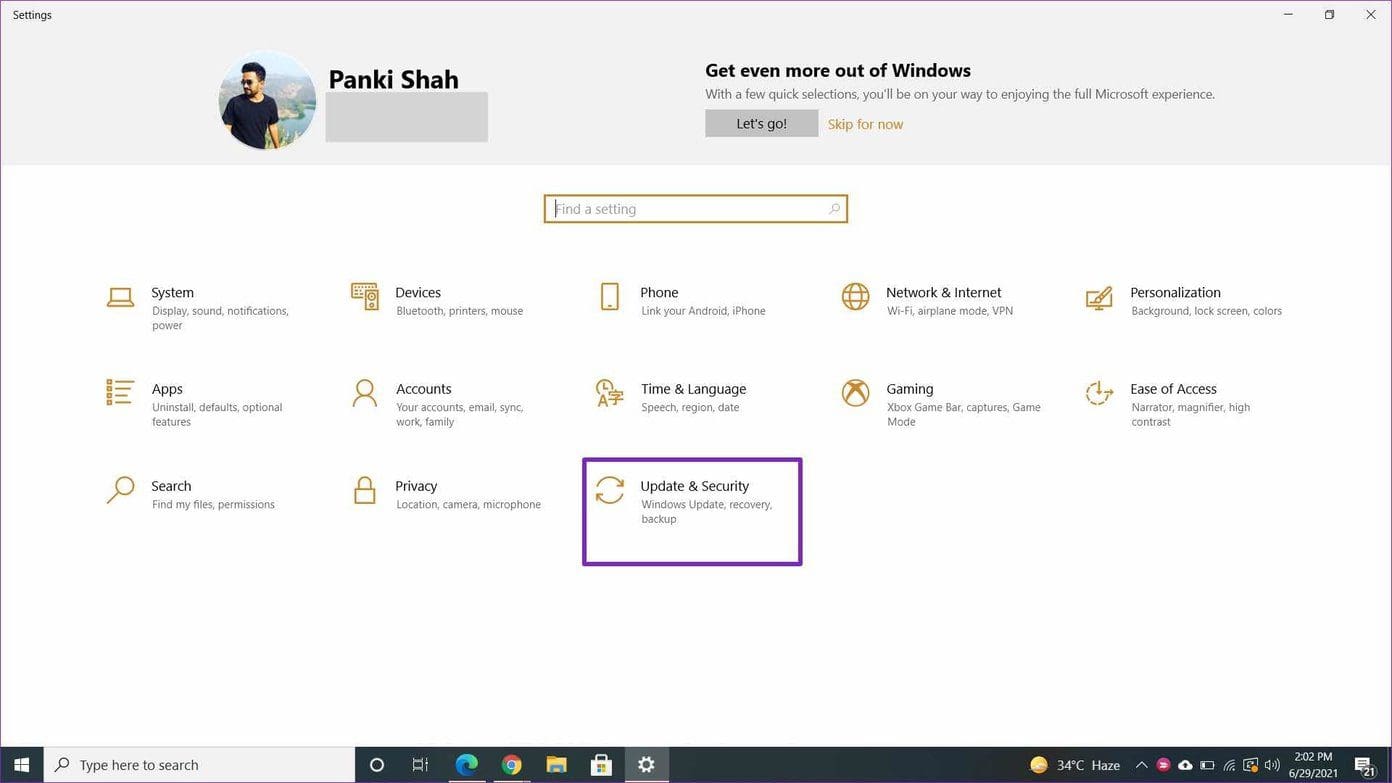Viewport: 1392px width, 783px height.
Task: Click the Find a setting search field
Action: [x=696, y=209]
